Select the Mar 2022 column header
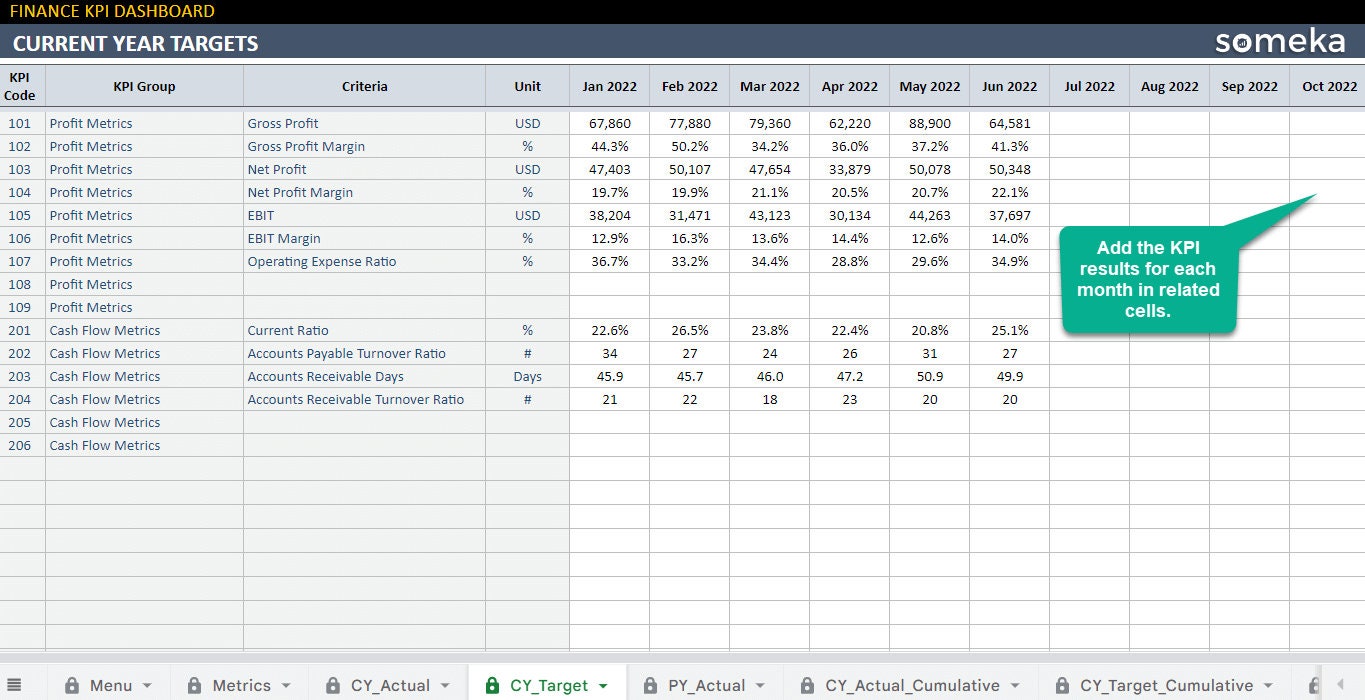Screen dimensions: 1365x700 point(770,86)
